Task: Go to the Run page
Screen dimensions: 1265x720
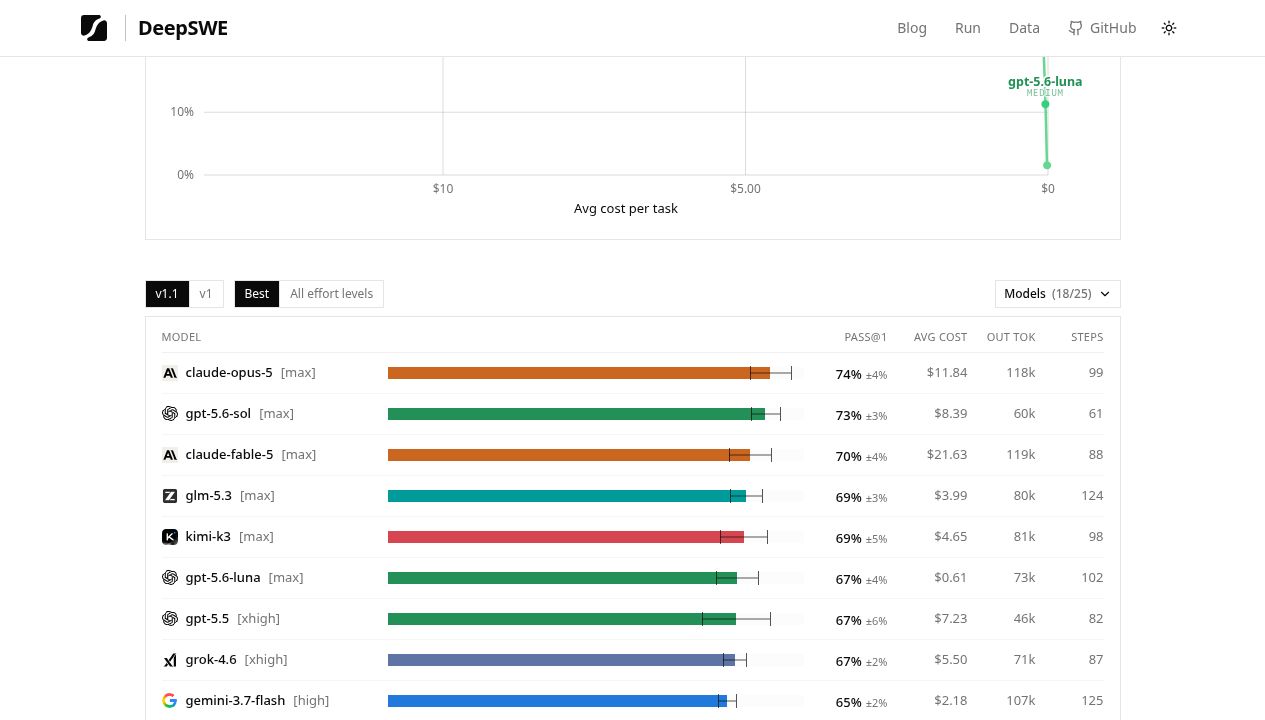Action: [x=968, y=28]
